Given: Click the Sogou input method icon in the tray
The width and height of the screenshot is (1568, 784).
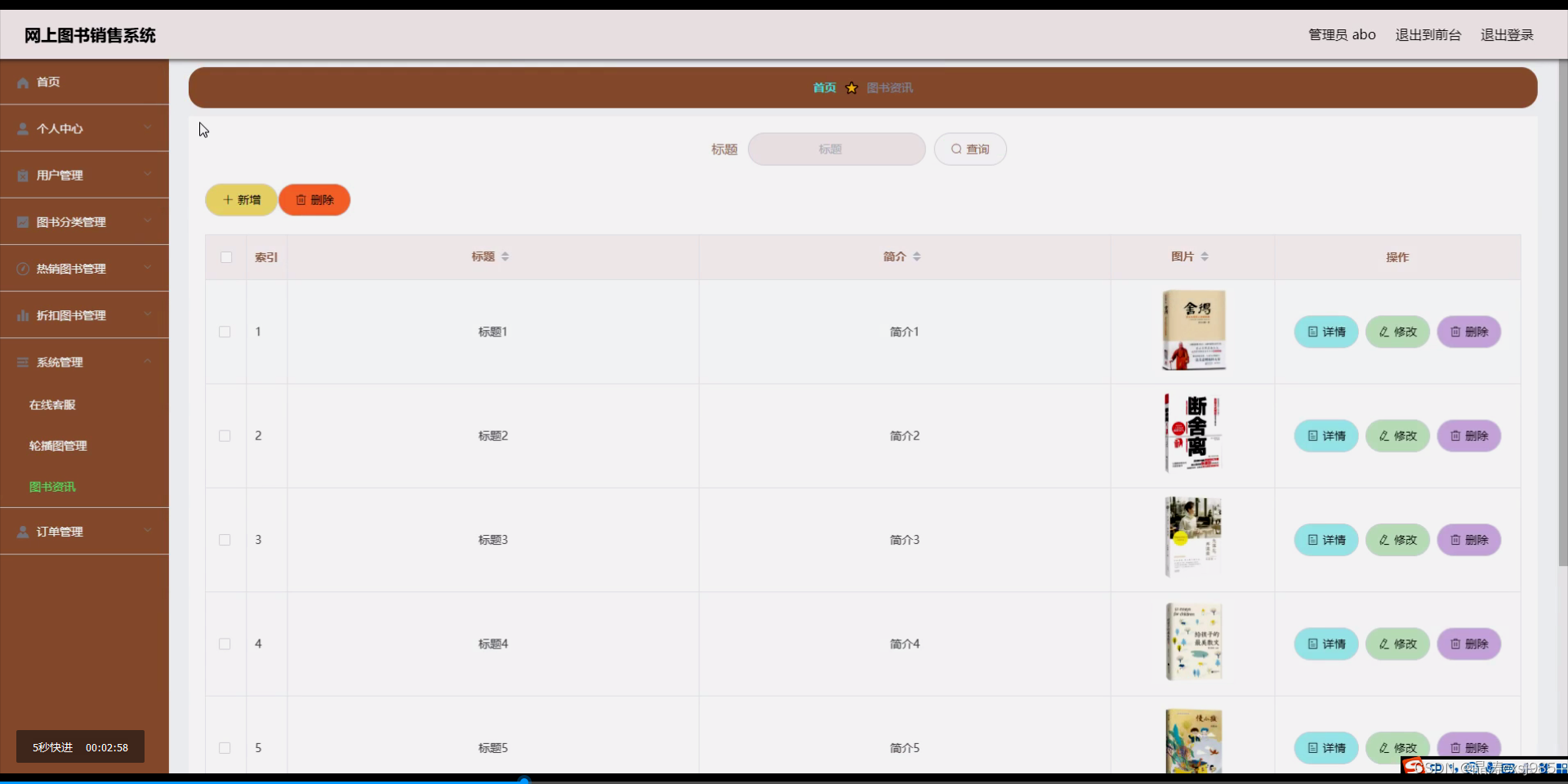Looking at the screenshot, I should click(x=1414, y=766).
